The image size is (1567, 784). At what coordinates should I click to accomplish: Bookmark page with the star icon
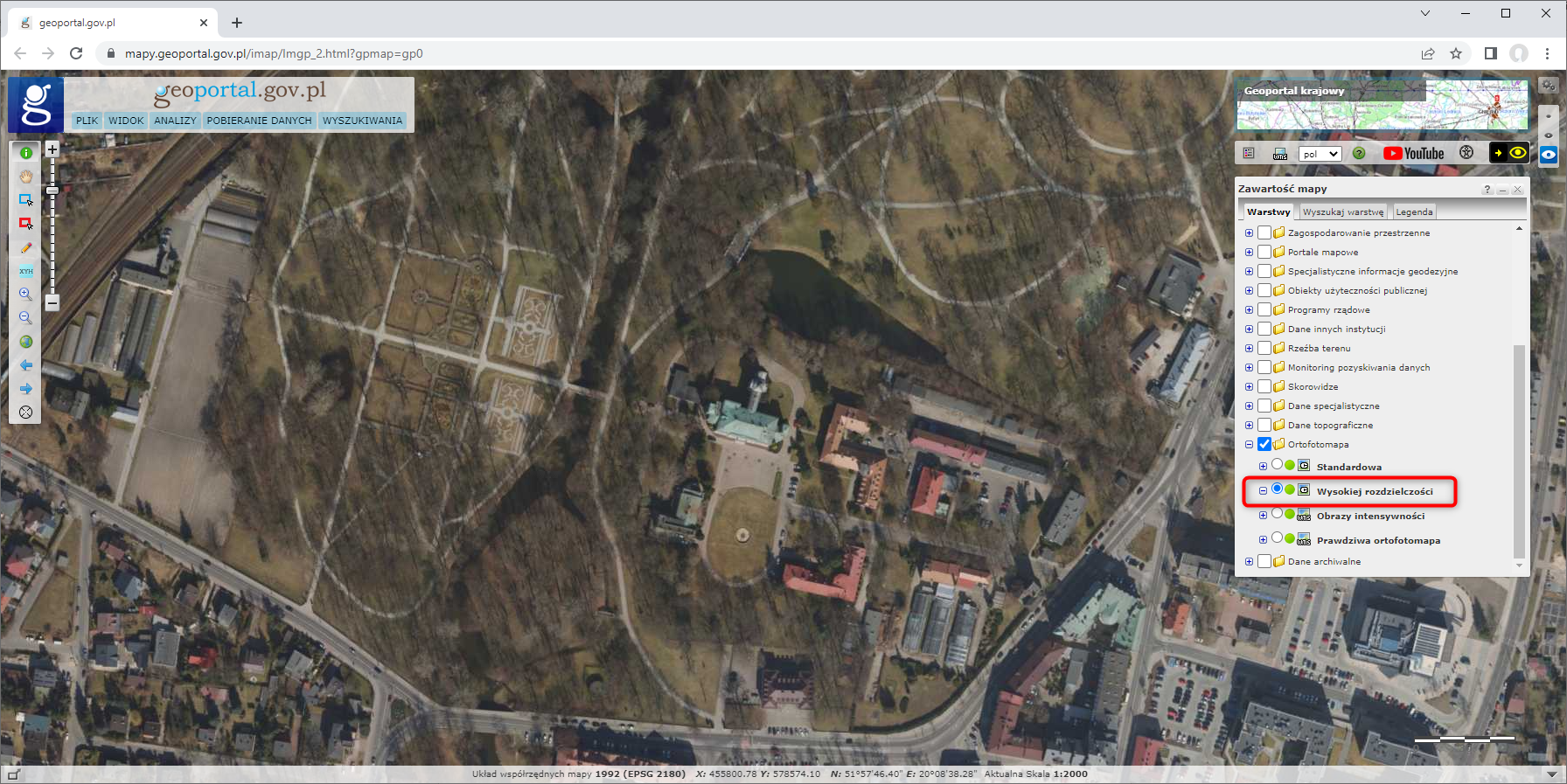tap(1456, 53)
